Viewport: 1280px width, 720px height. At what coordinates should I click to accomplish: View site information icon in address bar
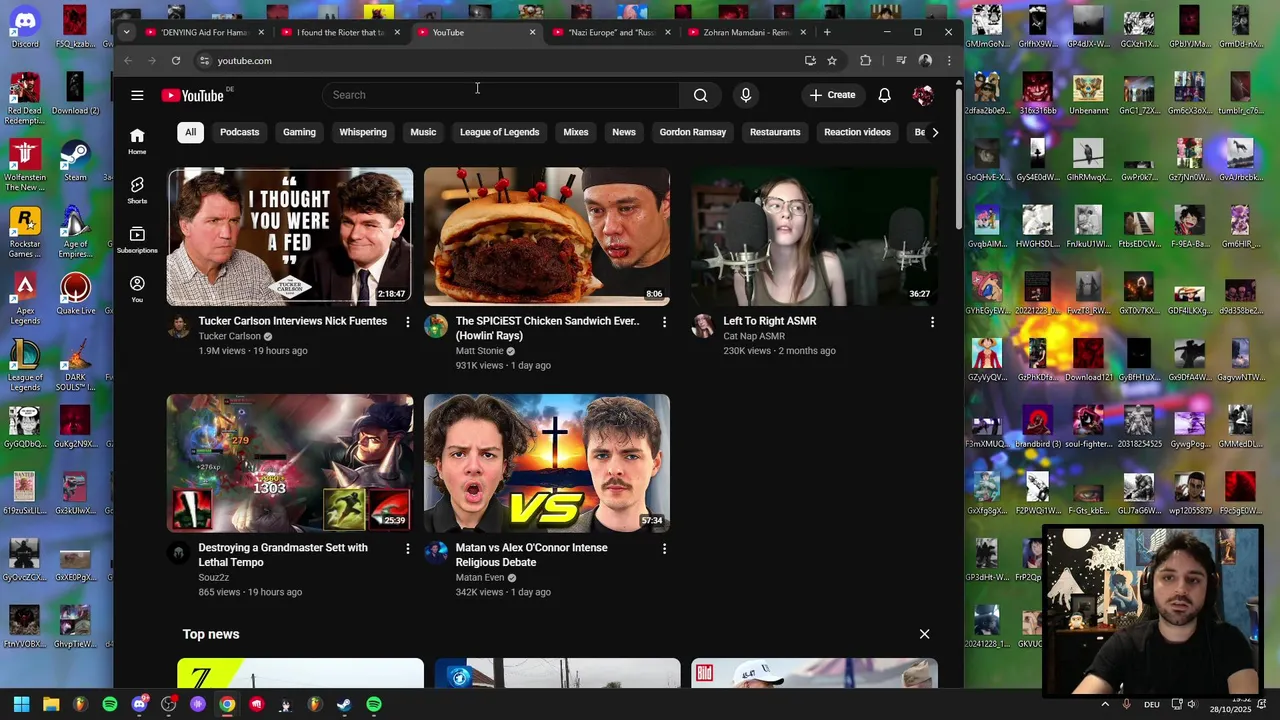[x=204, y=61]
